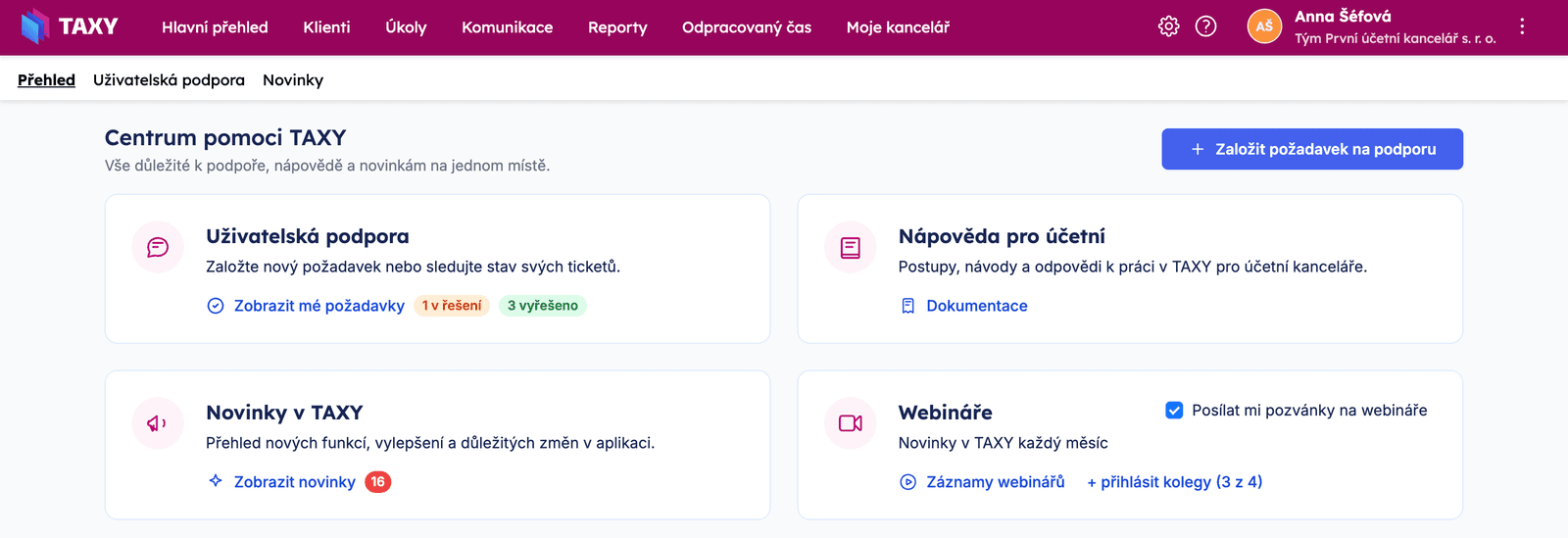Open the Zobrazit mé požadavky link

point(319,306)
